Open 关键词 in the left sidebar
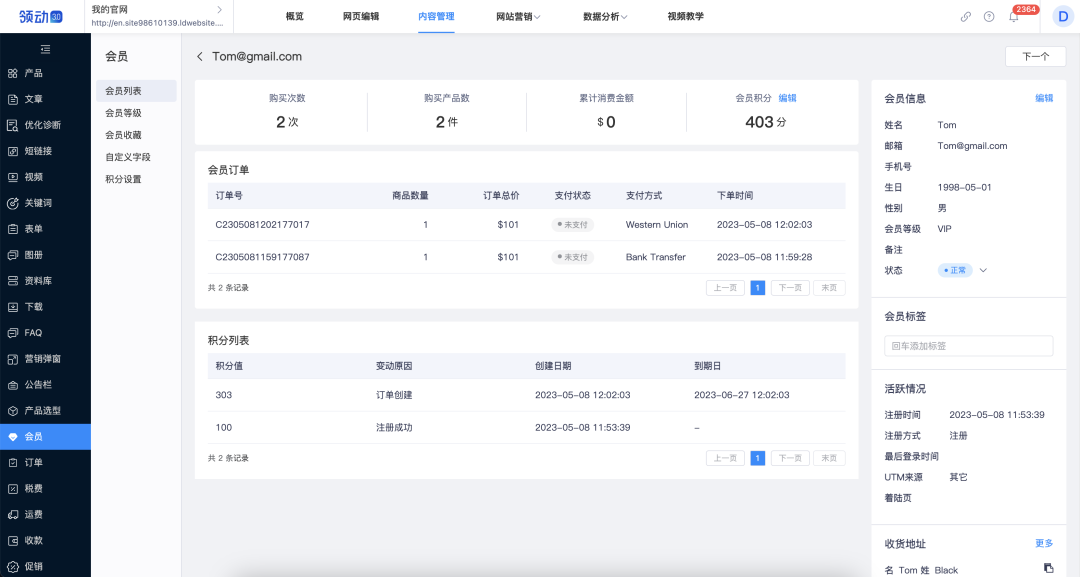This screenshot has height=577, width=1080. click(37, 203)
